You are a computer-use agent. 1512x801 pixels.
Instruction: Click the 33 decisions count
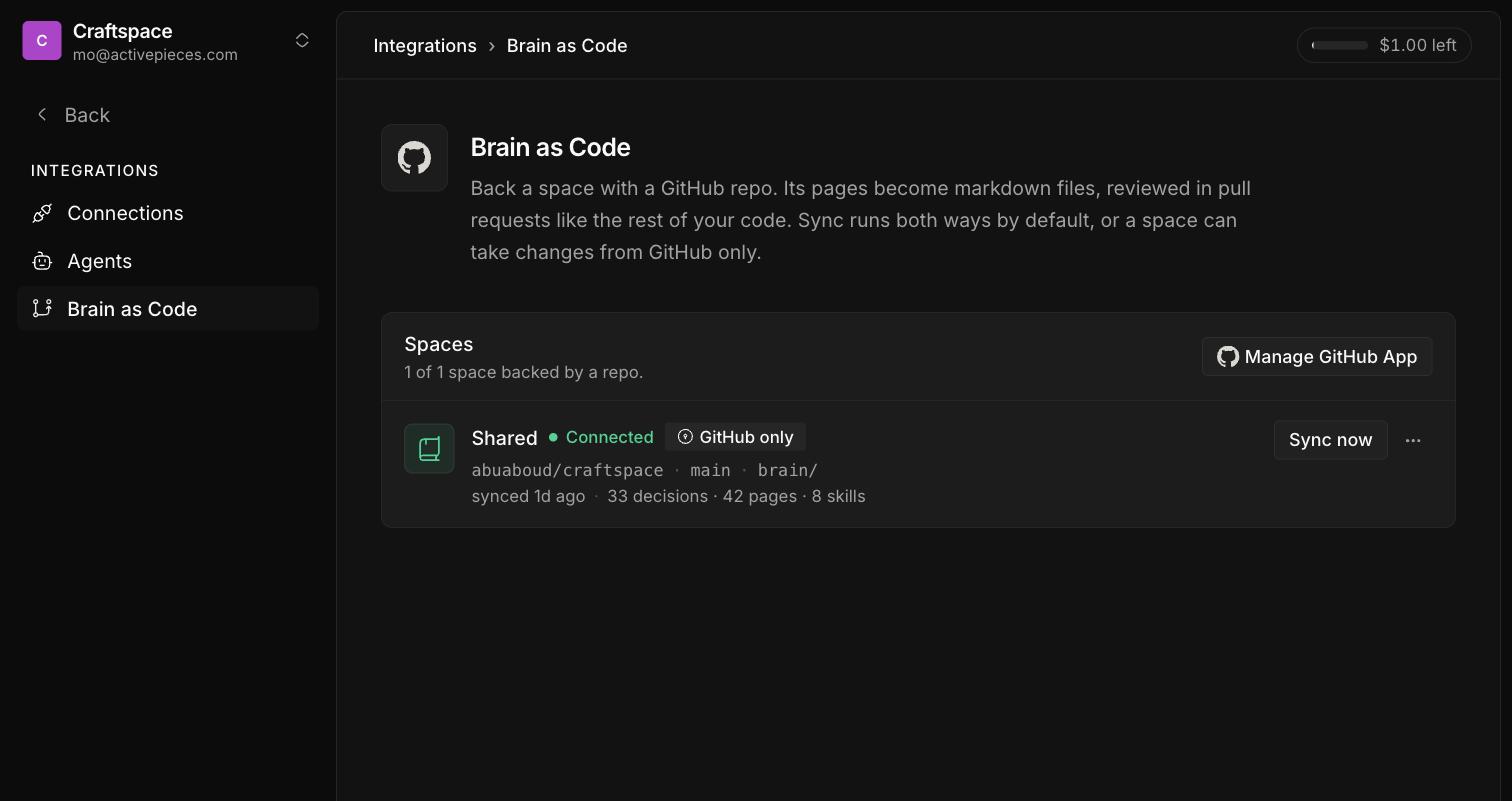coord(657,496)
